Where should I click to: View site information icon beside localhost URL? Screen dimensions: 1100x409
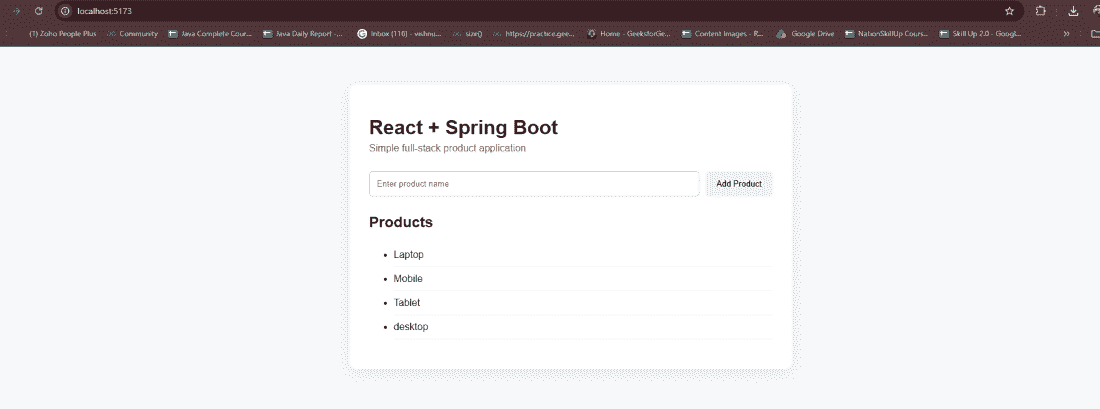click(65, 11)
